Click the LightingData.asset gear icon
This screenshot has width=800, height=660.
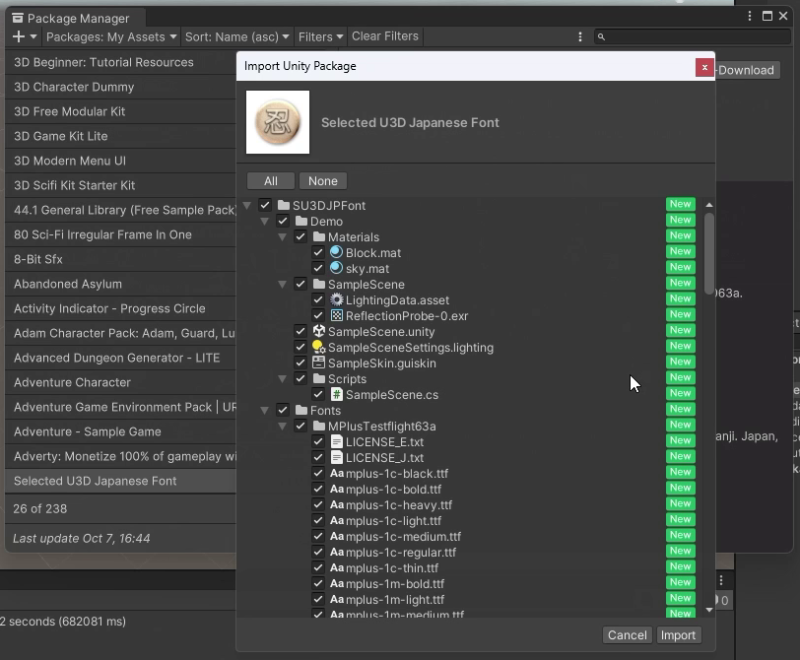point(337,300)
